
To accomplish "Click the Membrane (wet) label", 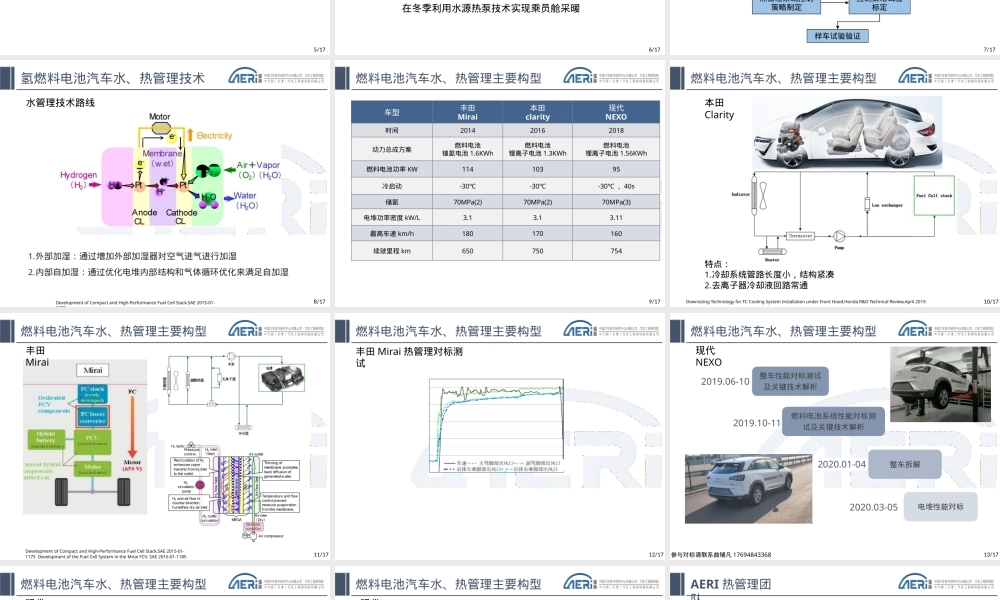I will 162,158.
